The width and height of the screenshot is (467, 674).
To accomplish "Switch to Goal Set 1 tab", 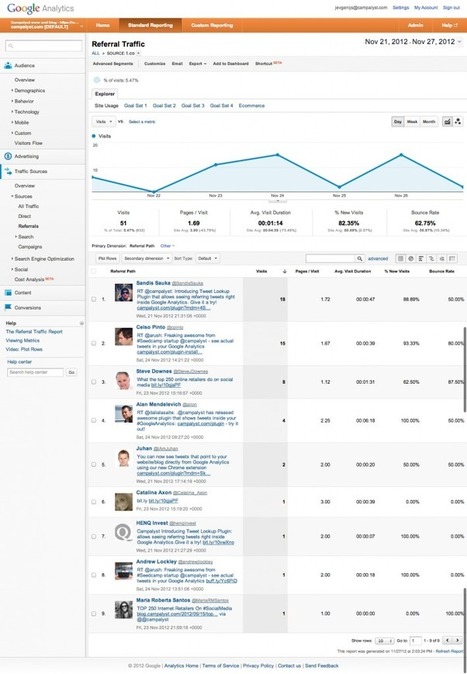I will point(135,105).
